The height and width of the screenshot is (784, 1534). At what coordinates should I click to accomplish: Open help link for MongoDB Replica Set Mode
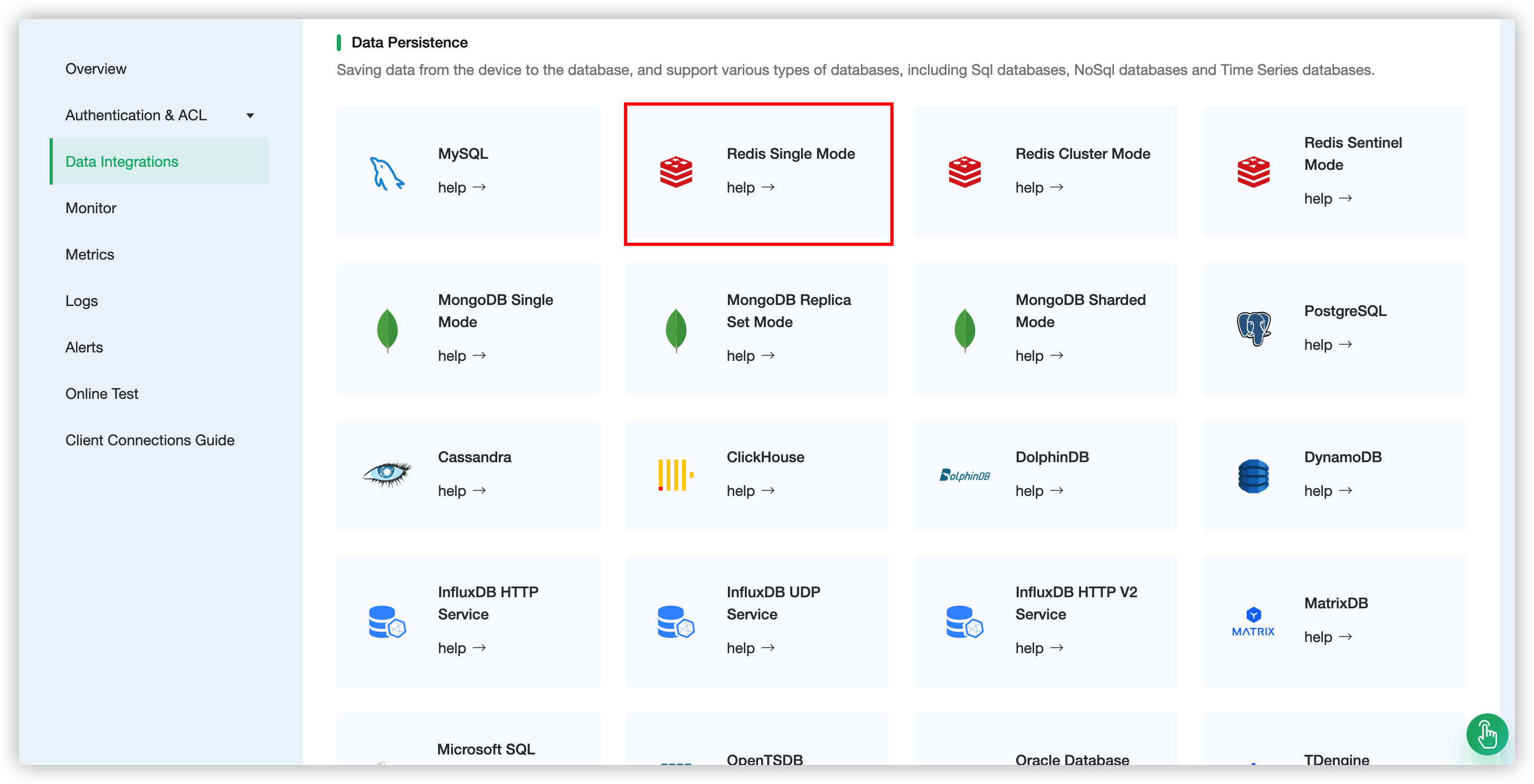[751, 356]
